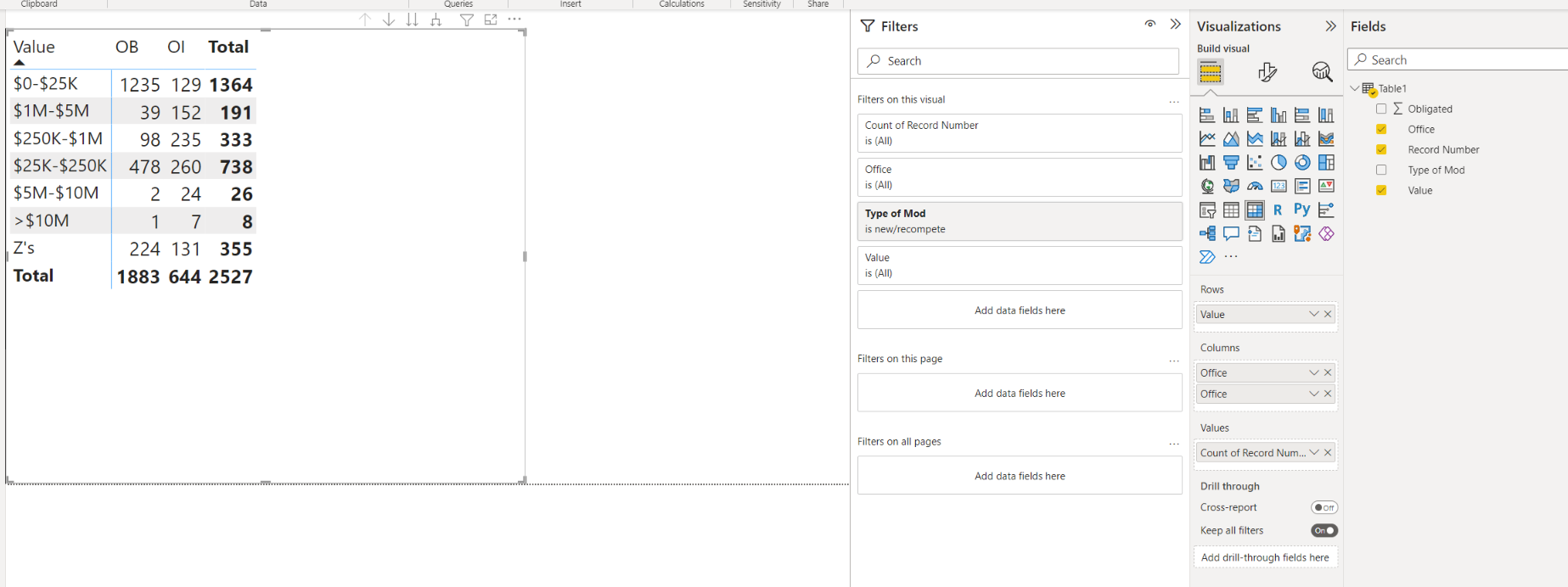1568x587 pixels.
Task: Select the Table visual
Action: [1231, 210]
